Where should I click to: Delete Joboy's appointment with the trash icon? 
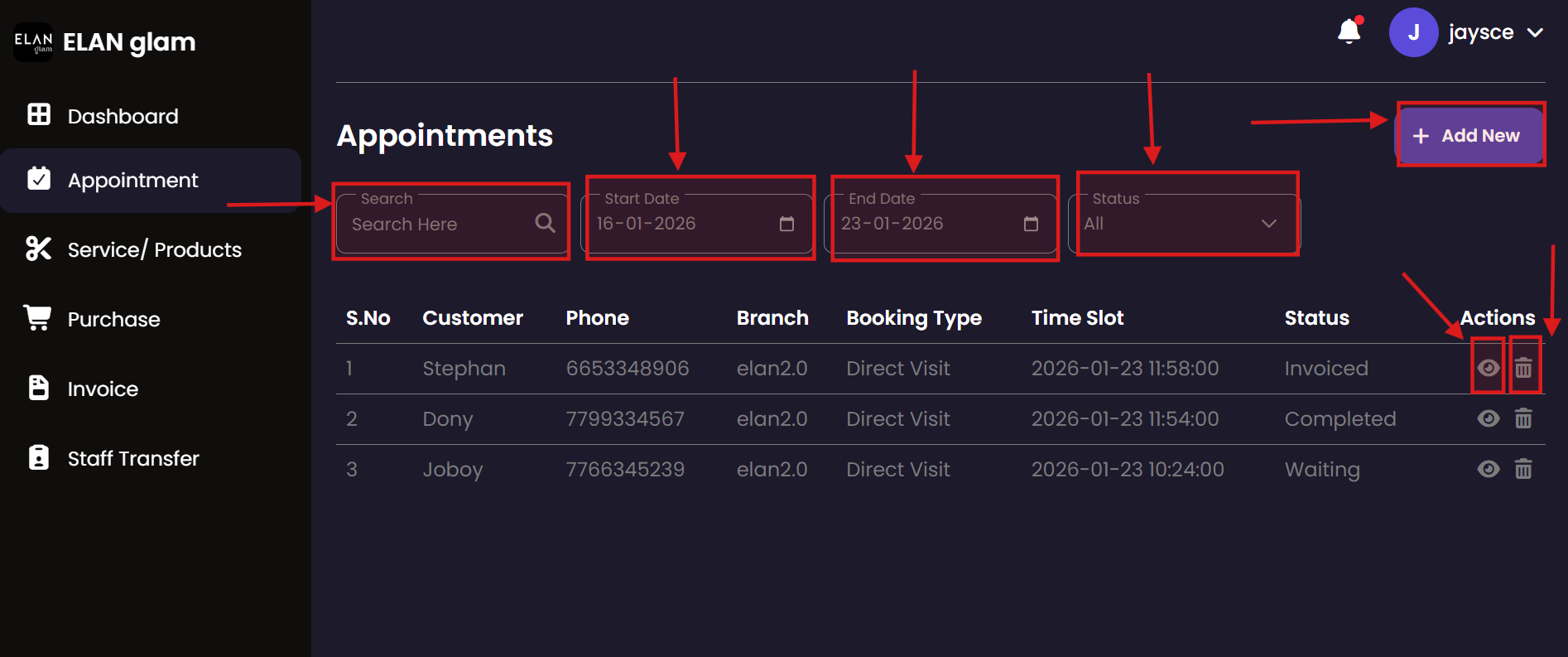pyautogui.click(x=1523, y=469)
